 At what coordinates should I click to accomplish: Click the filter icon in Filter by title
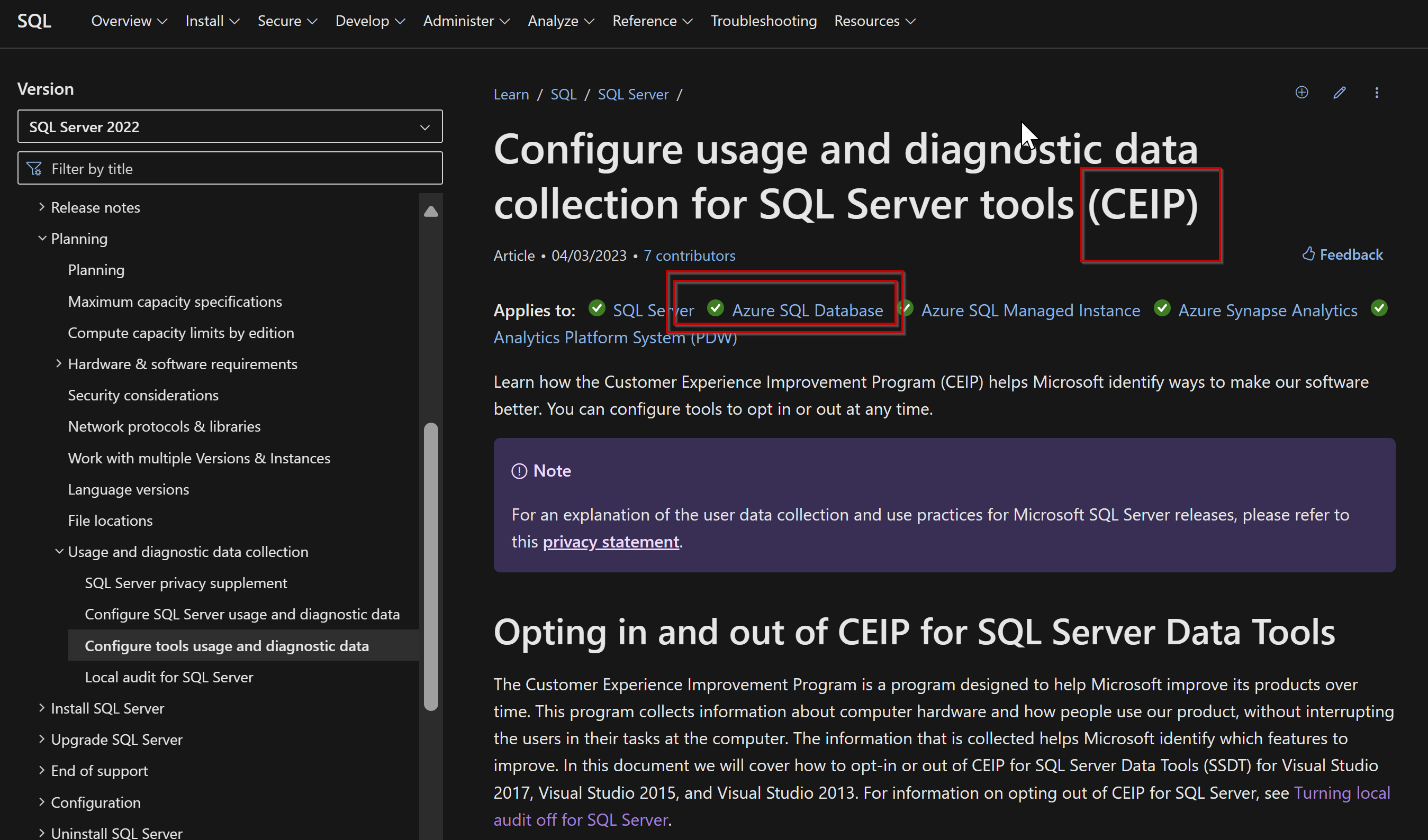[34, 168]
